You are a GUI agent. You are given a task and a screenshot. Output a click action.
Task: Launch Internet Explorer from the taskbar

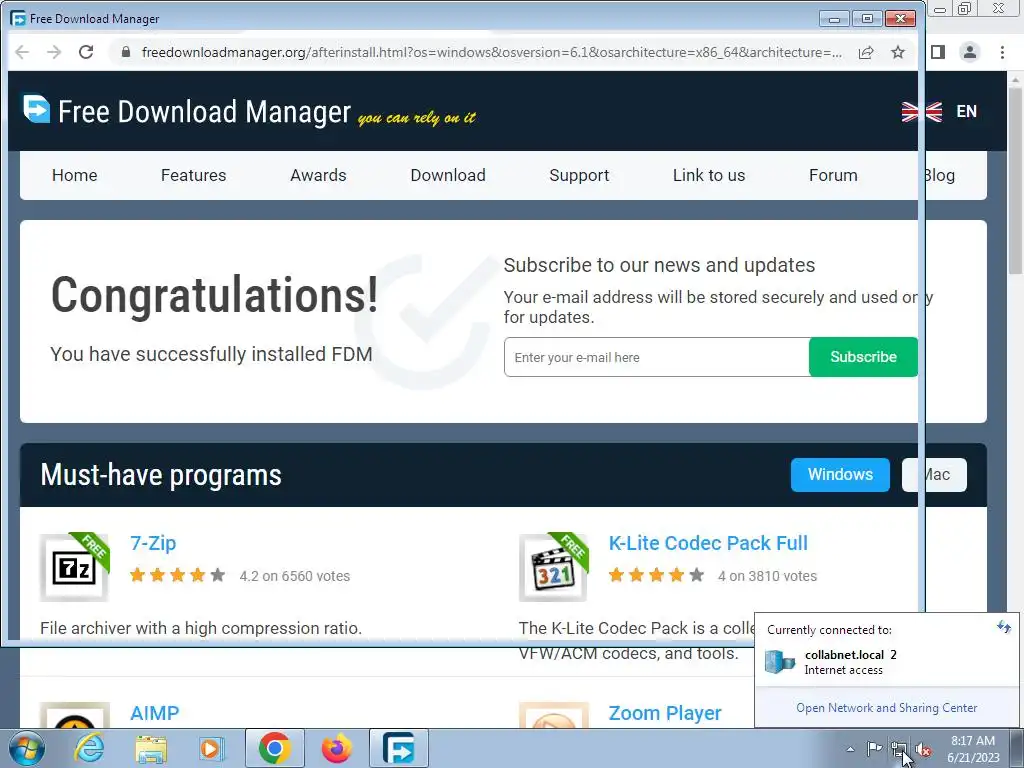[x=89, y=748]
